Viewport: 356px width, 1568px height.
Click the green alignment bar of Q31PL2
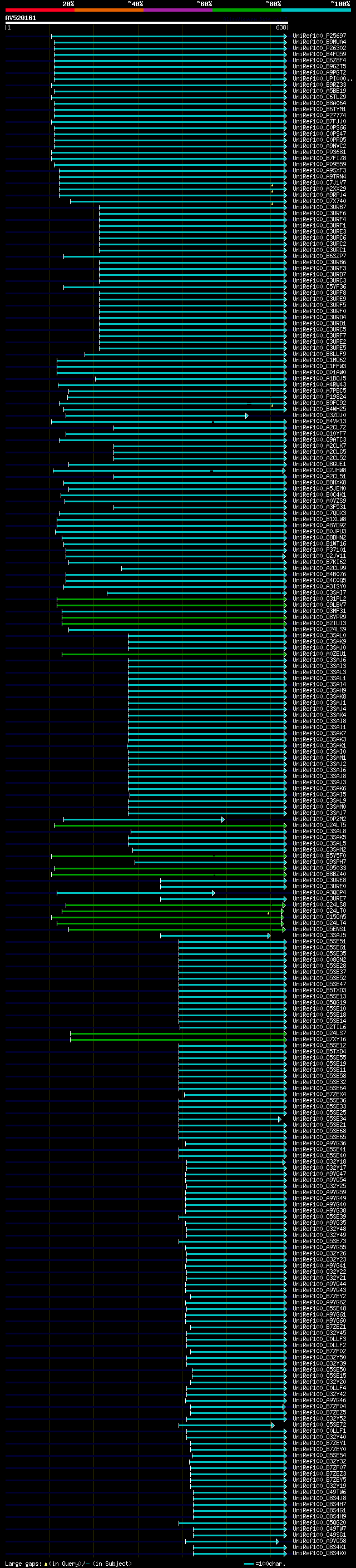coord(172,599)
